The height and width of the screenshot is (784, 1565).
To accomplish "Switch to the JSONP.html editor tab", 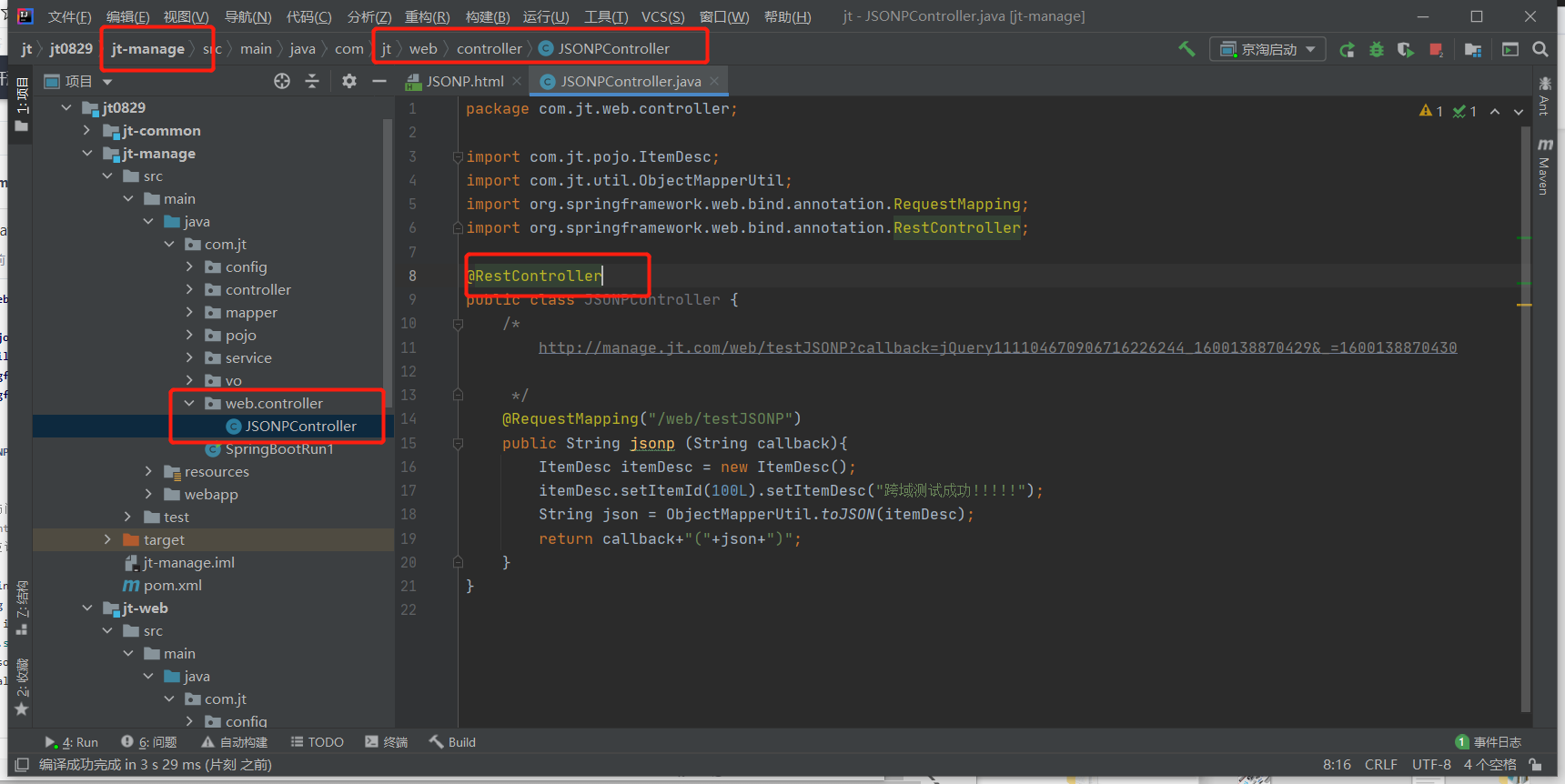I will coord(464,81).
